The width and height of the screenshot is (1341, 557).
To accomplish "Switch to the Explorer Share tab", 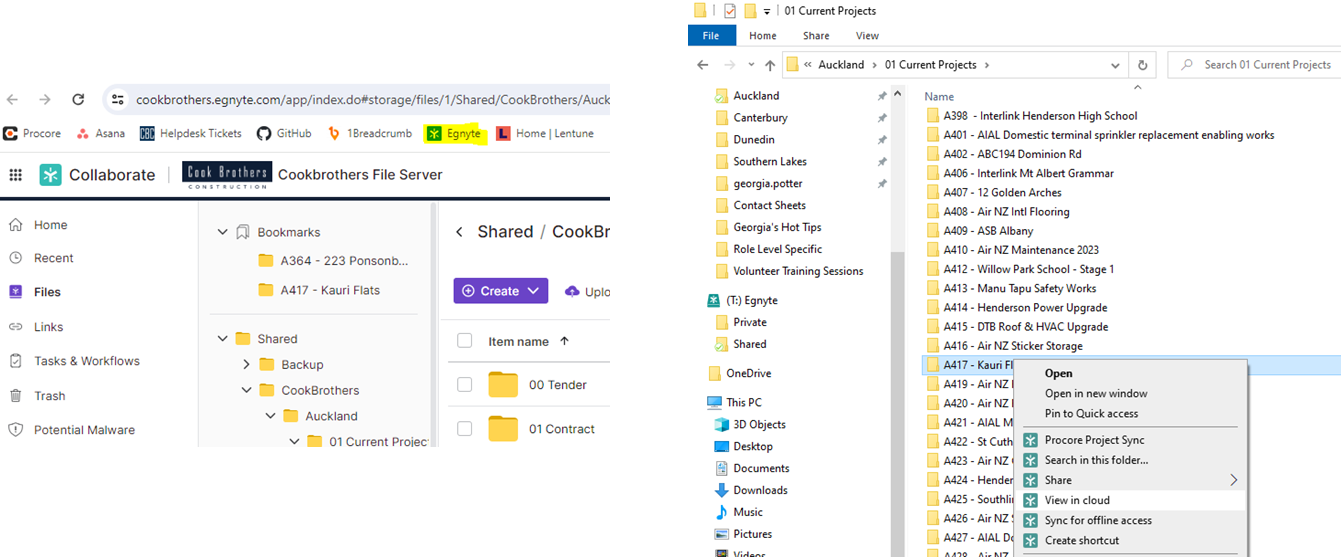I will [816, 36].
